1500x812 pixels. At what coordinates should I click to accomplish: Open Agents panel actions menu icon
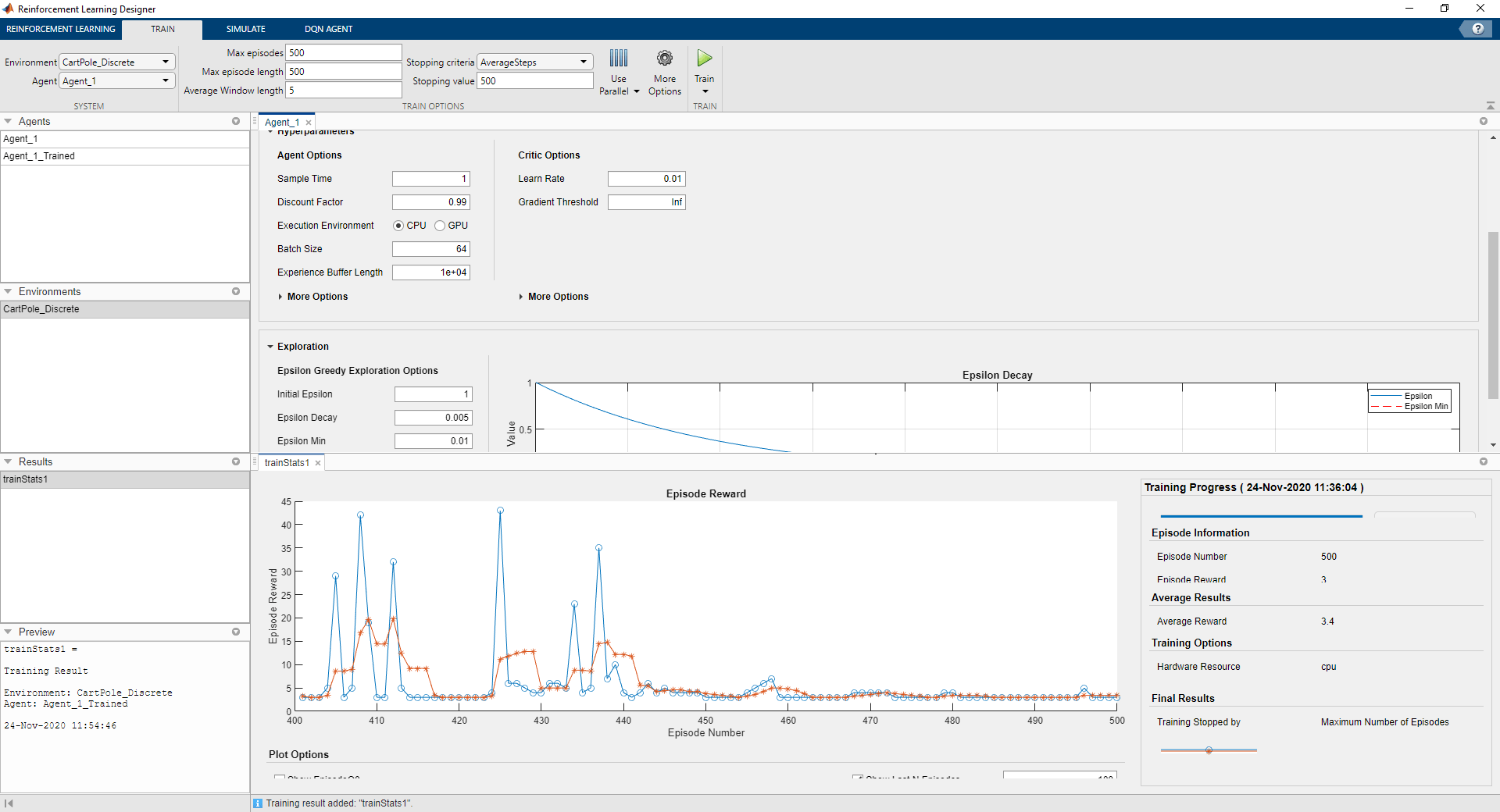(x=236, y=121)
